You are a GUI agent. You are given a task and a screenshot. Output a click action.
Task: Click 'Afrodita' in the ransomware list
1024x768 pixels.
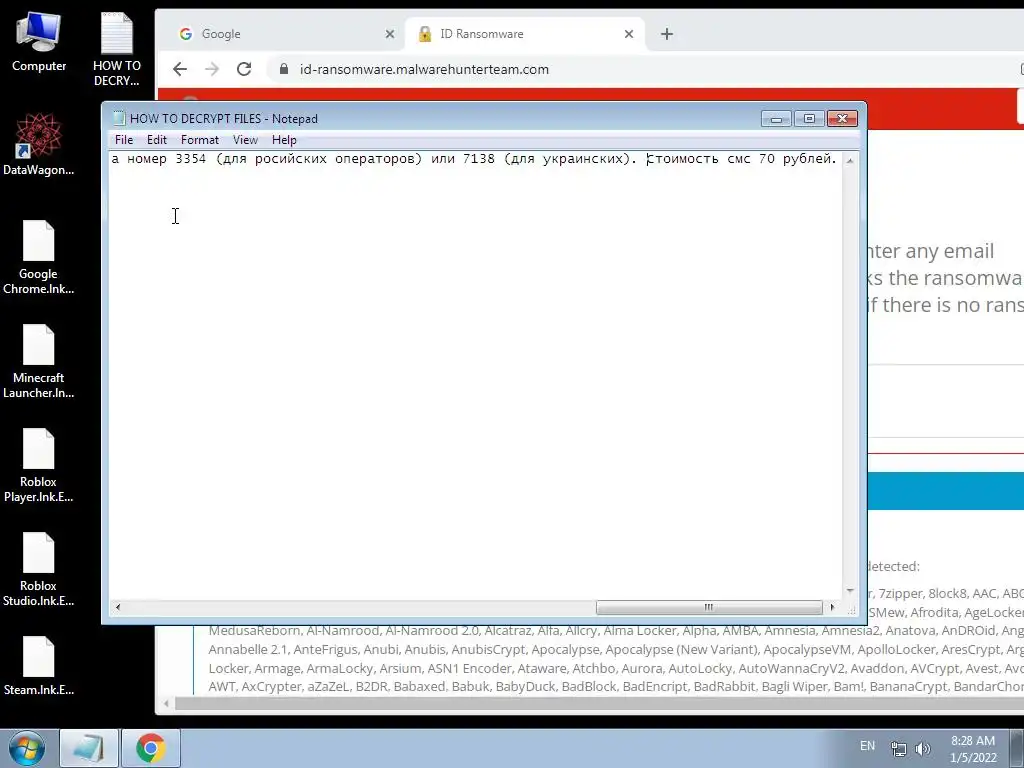[934, 613]
